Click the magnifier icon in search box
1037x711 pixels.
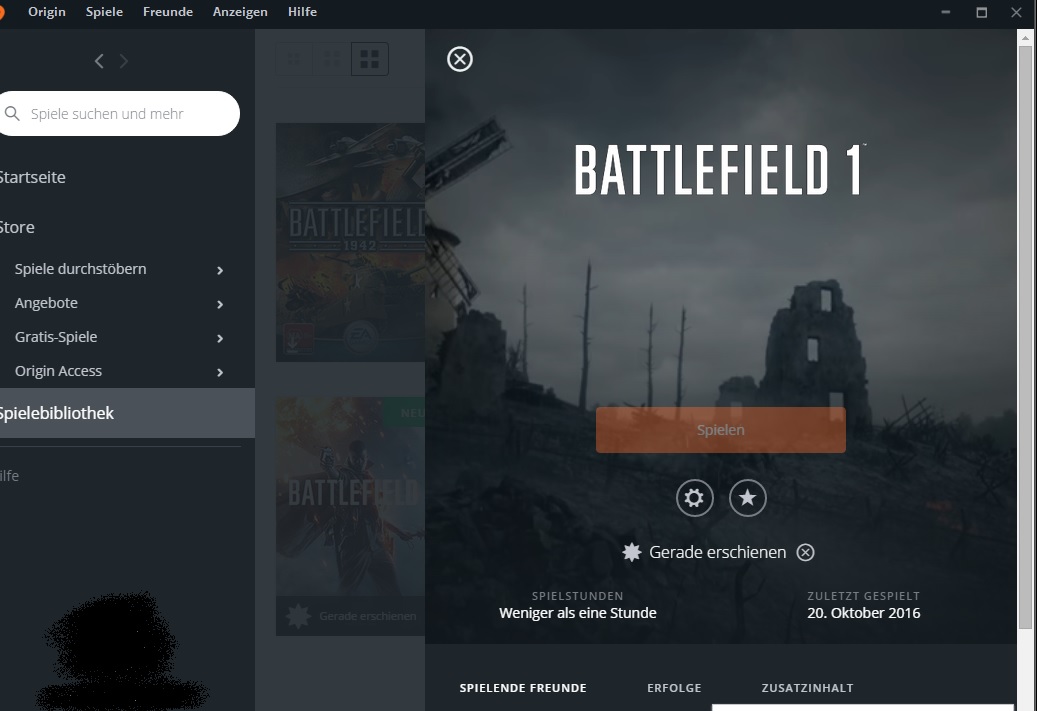12,114
